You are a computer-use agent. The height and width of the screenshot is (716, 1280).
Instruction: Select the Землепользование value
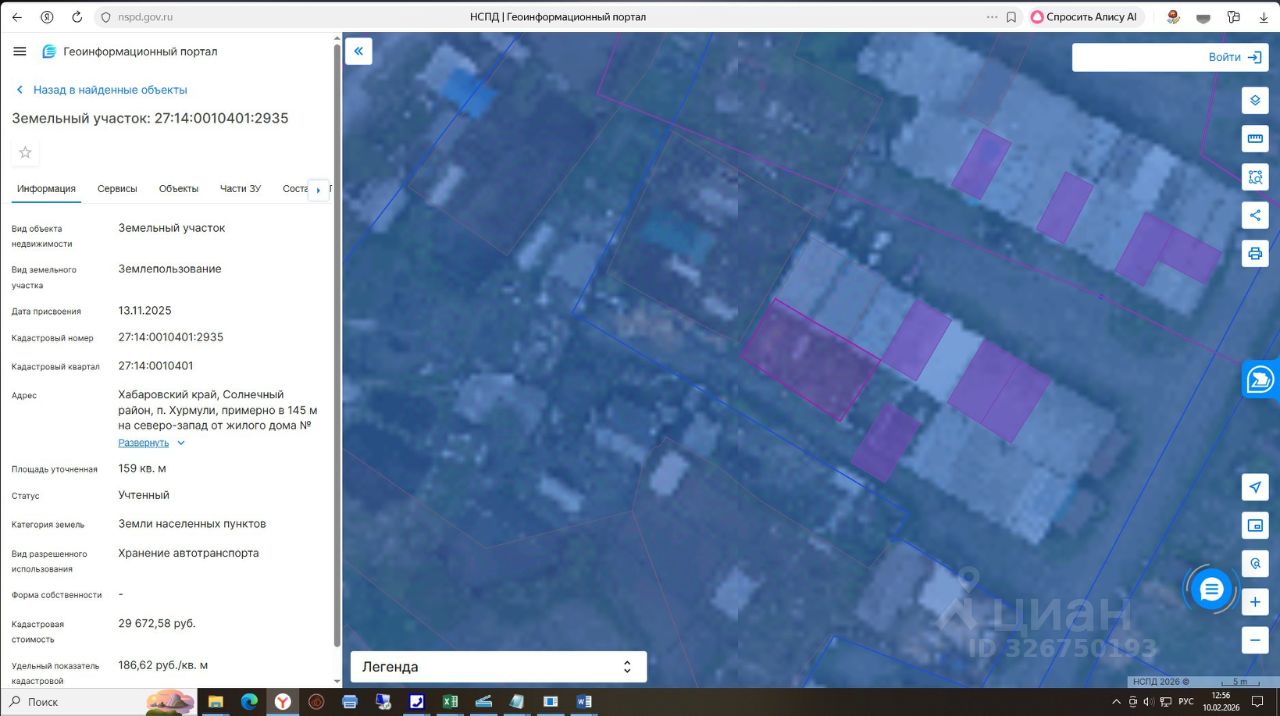[x=170, y=269]
